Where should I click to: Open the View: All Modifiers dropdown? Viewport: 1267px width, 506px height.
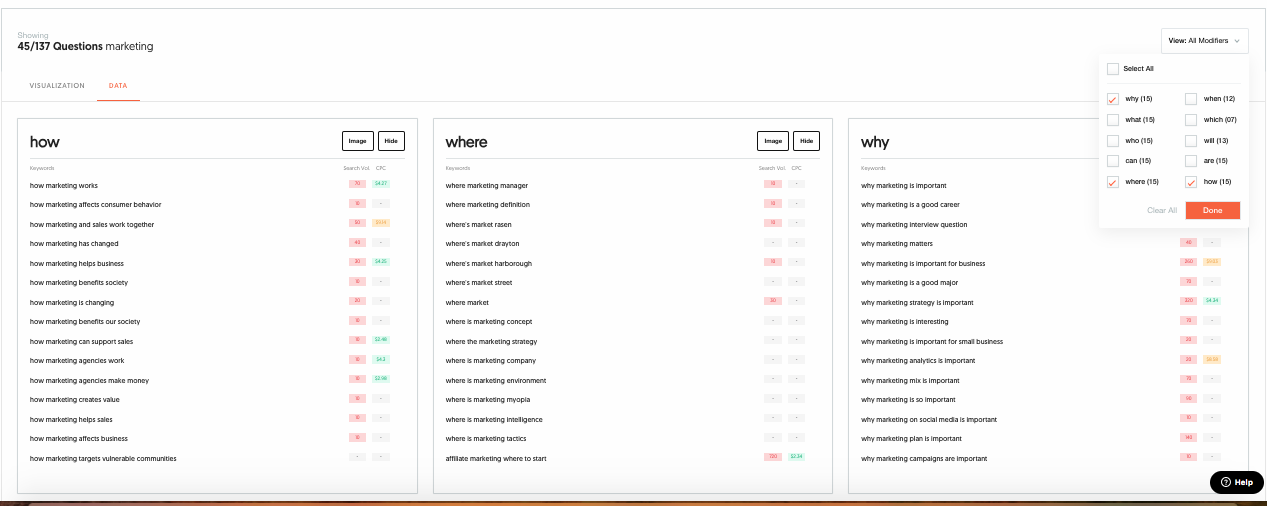[x=1204, y=41]
